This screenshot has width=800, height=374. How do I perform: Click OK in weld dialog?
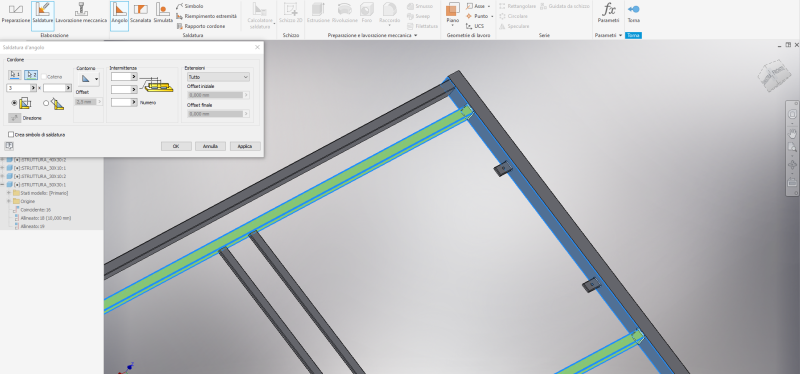pyautogui.click(x=176, y=146)
